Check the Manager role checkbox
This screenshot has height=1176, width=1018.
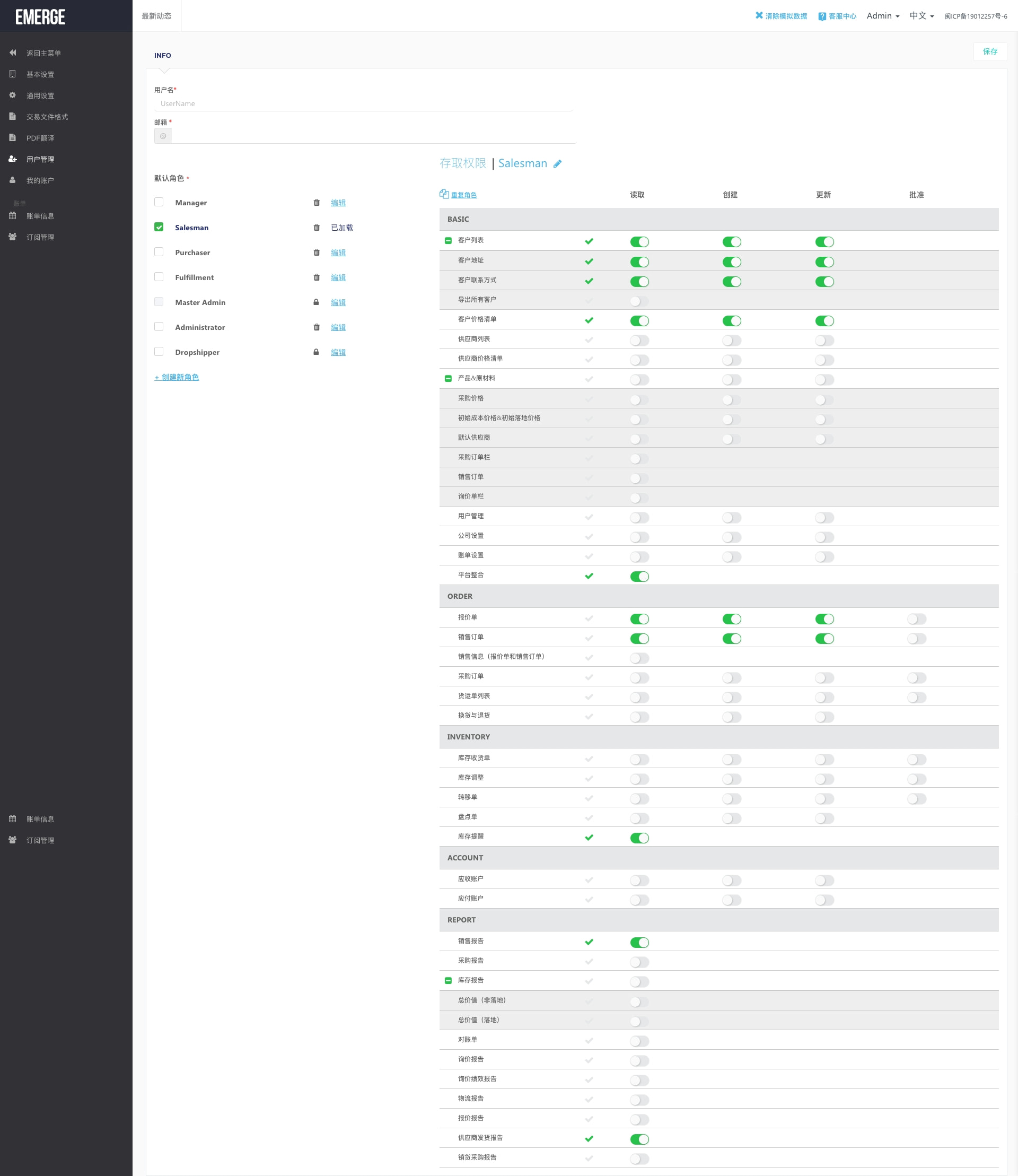pos(159,202)
